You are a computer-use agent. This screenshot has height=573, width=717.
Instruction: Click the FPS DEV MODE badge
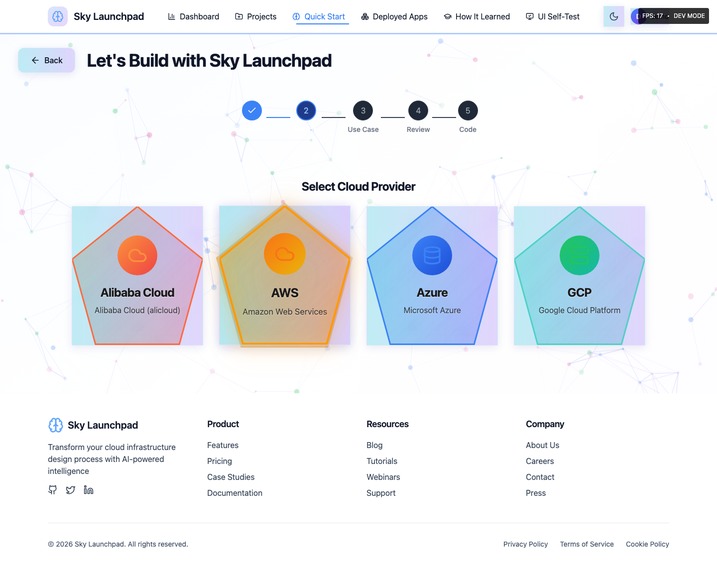(x=673, y=16)
